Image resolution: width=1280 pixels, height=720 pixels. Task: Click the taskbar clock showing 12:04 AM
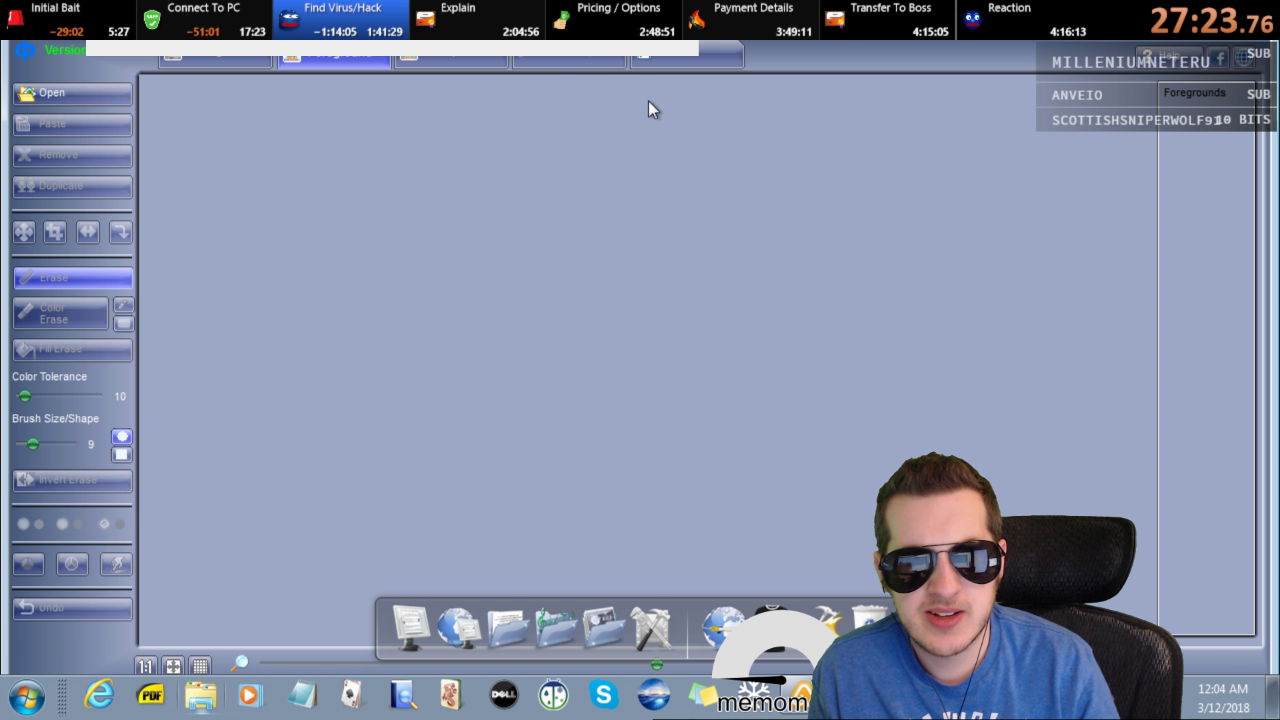click(1223, 698)
